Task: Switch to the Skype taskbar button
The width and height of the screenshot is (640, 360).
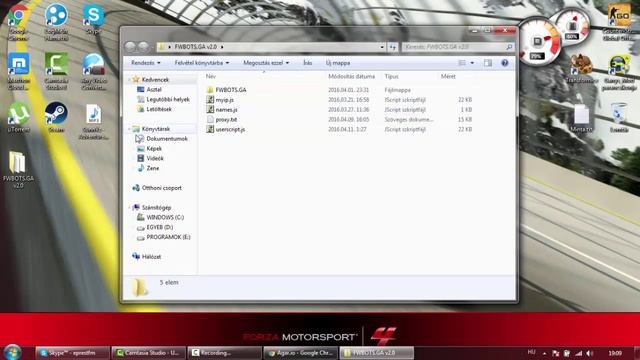Action: [72, 353]
